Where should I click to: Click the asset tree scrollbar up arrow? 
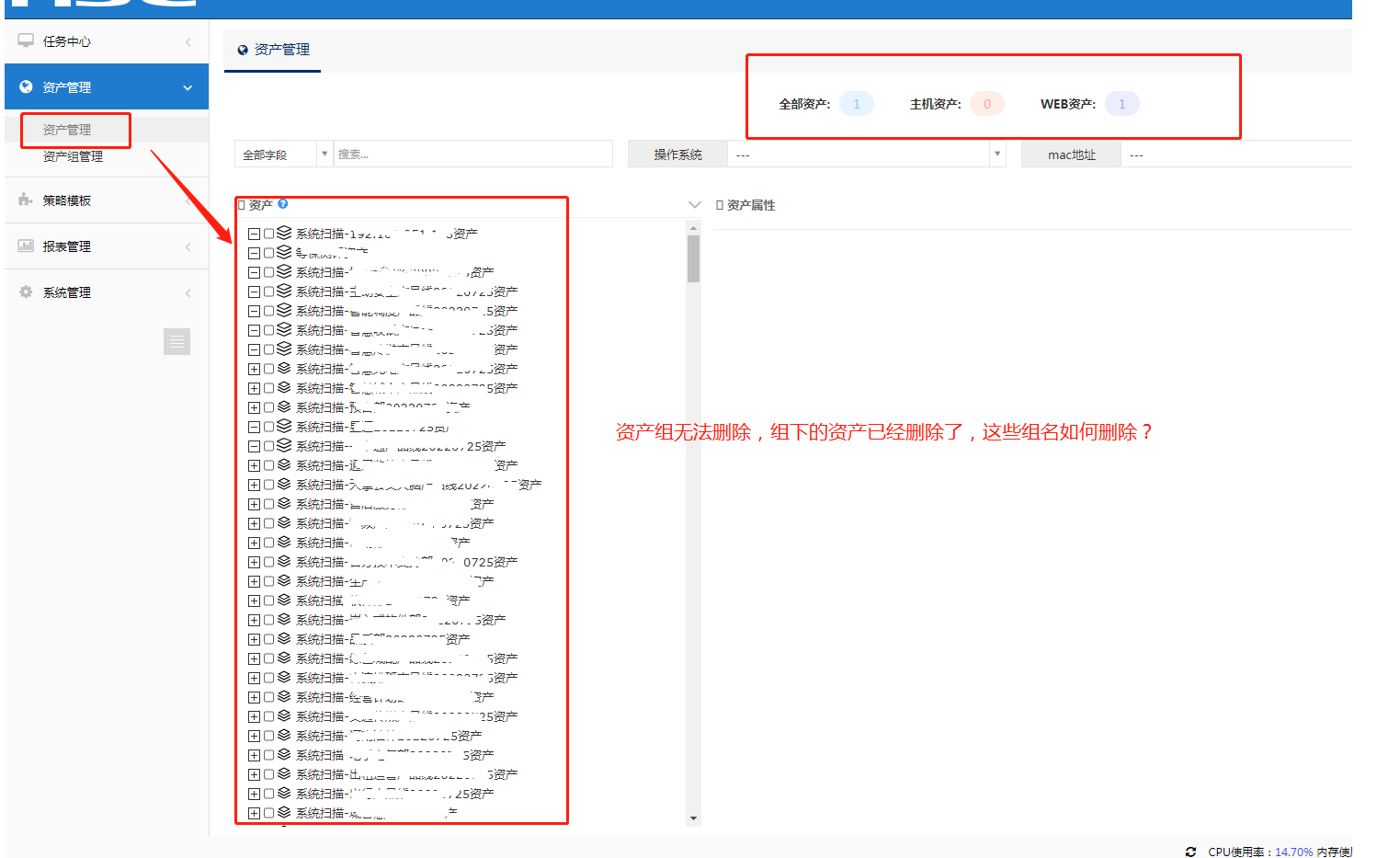click(693, 227)
